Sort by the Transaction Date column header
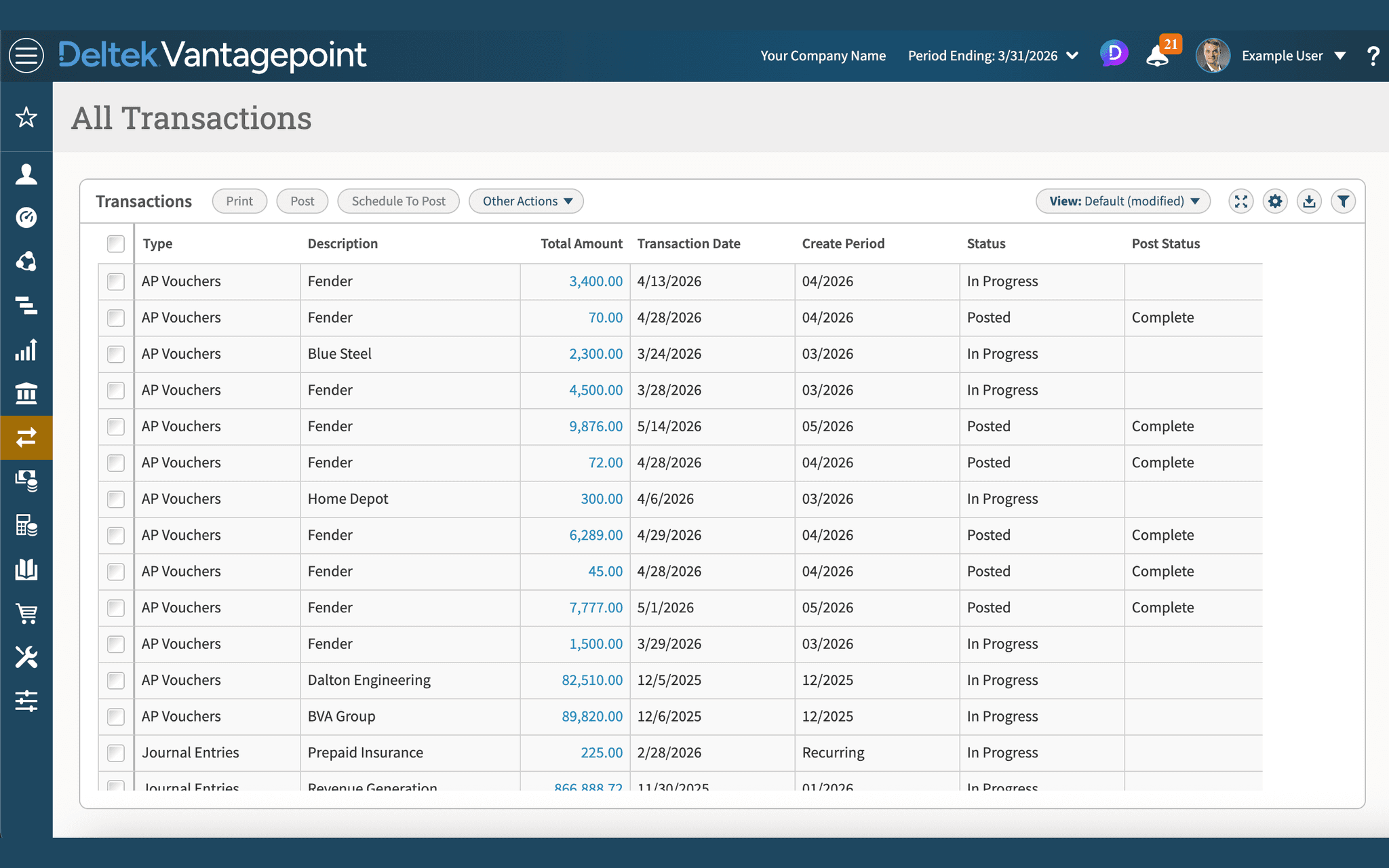This screenshot has width=1389, height=868. point(688,243)
